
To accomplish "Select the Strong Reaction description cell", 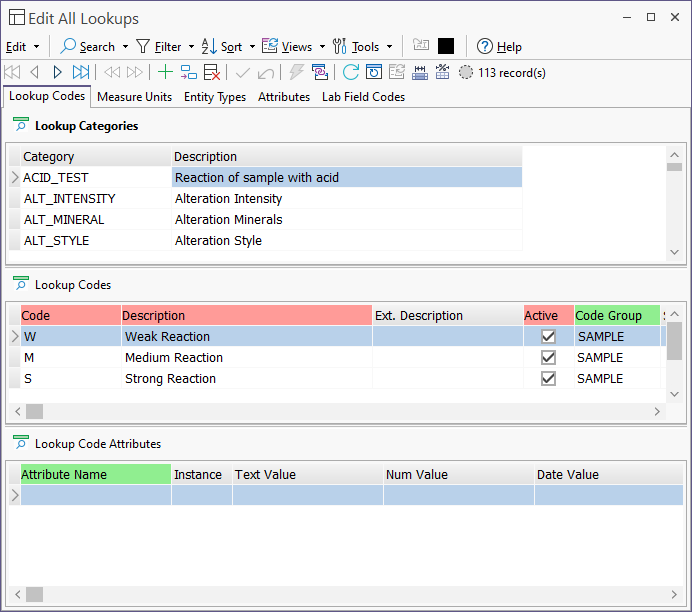I will tap(247, 379).
